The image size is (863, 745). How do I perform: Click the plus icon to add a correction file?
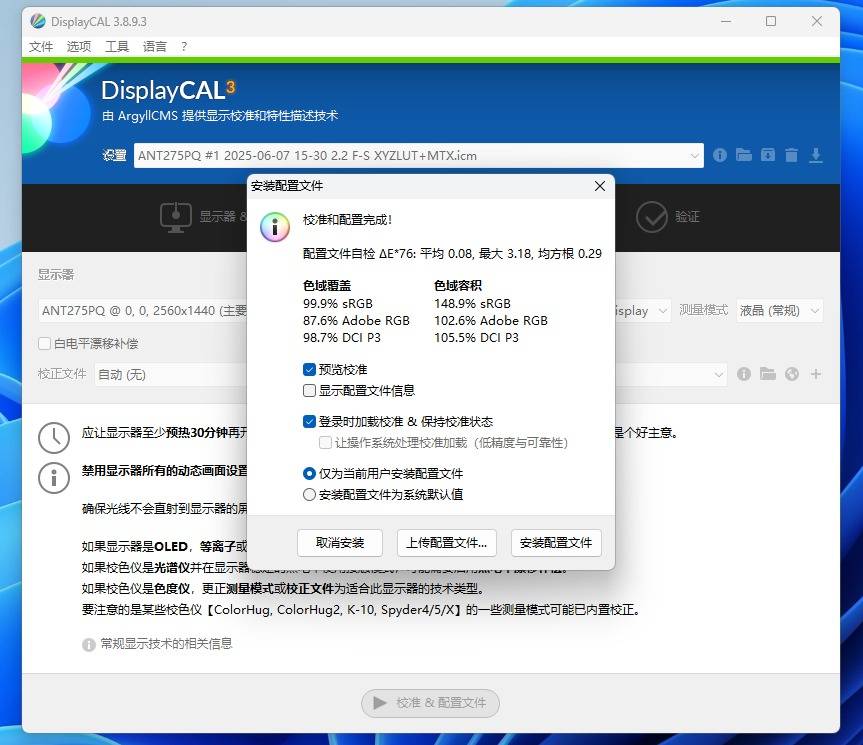pyautogui.click(x=816, y=374)
